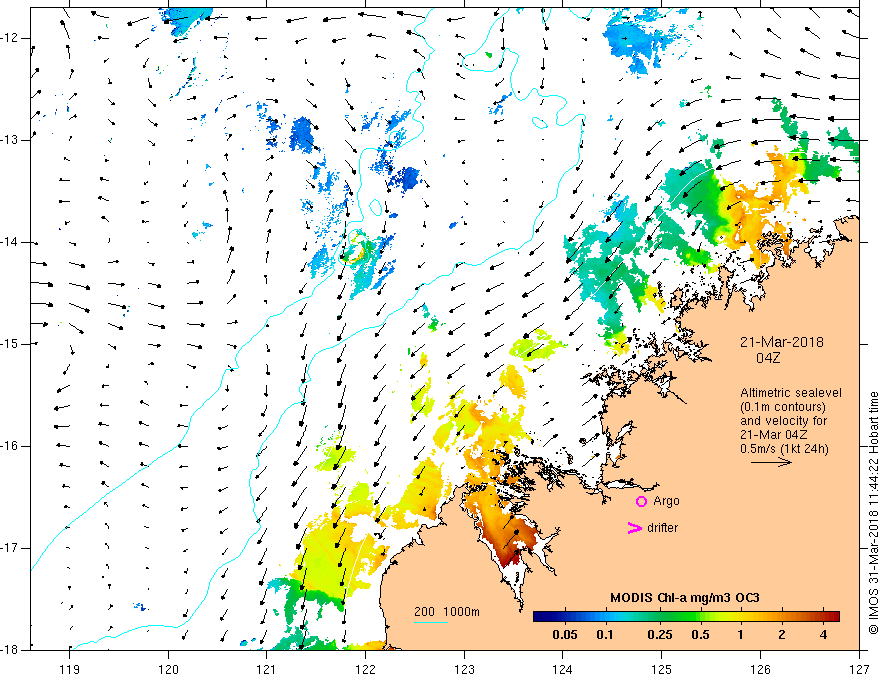Click the 'Altimetric sealevel' caption line
The width and height of the screenshot is (880, 680).
tap(791, 393)
